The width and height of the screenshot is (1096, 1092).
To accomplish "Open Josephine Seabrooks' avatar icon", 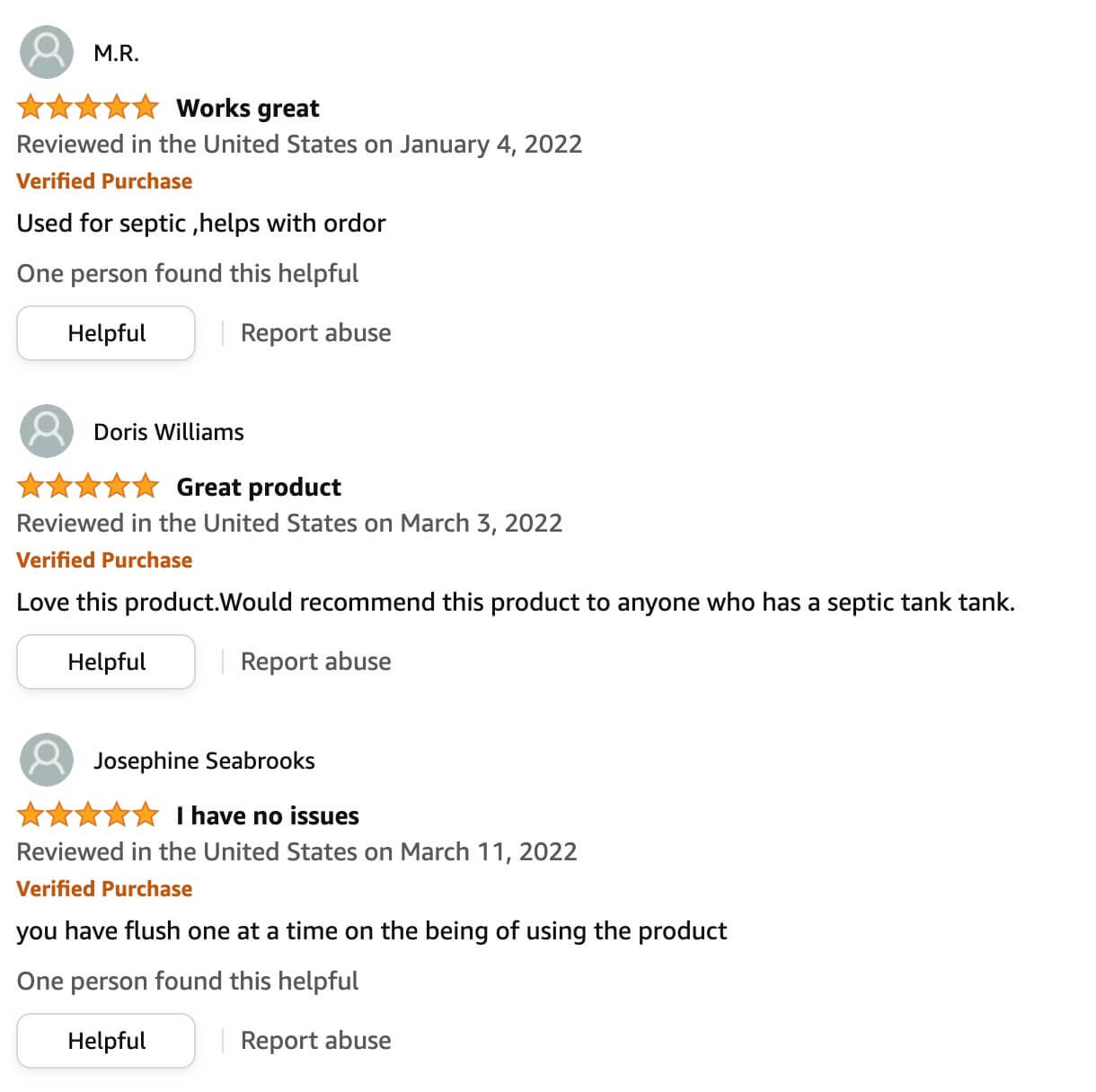I will point(47,760).
